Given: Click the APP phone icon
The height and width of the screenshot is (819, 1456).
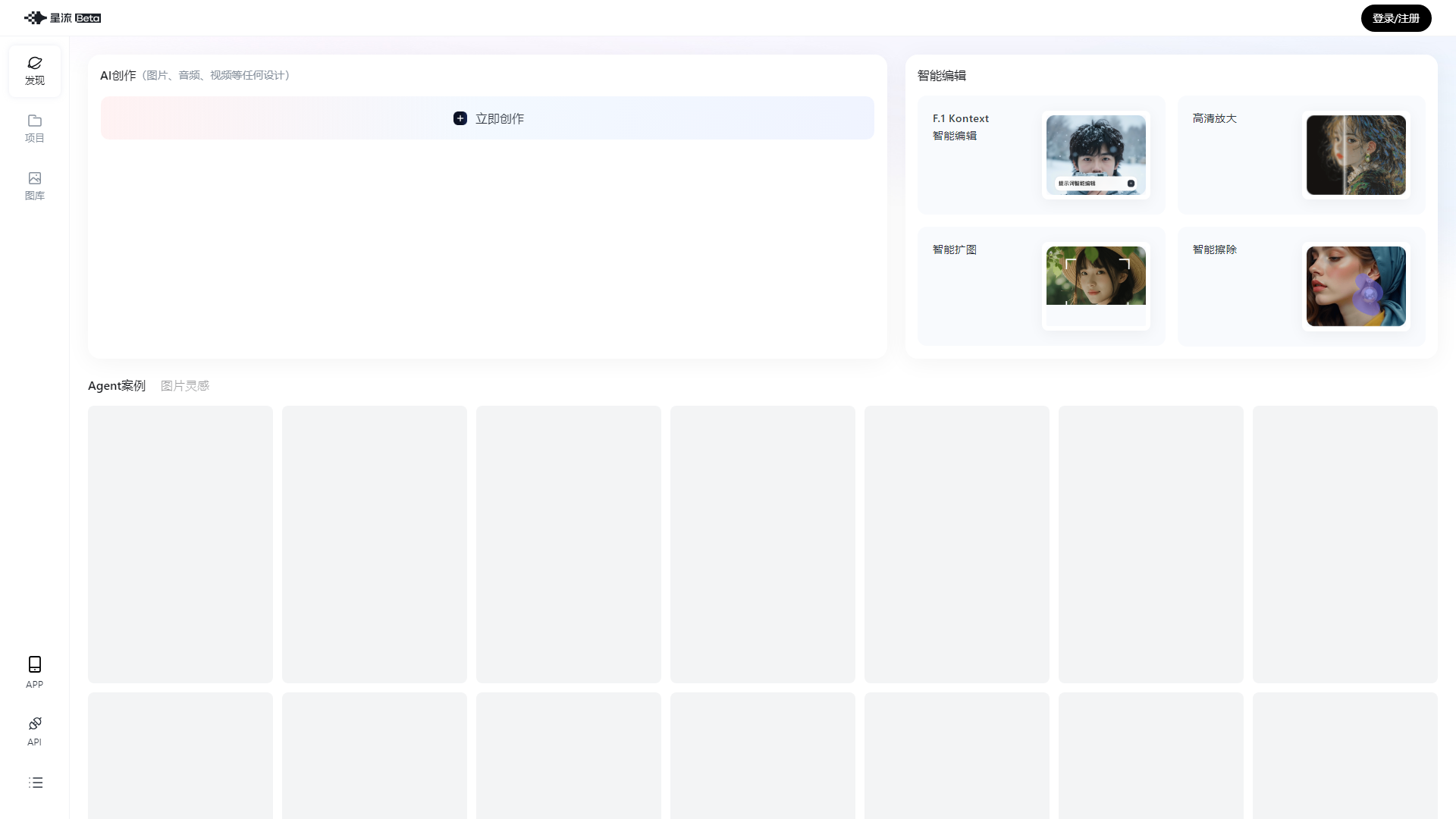Looking at the screenshot, I should coord(35,665).
